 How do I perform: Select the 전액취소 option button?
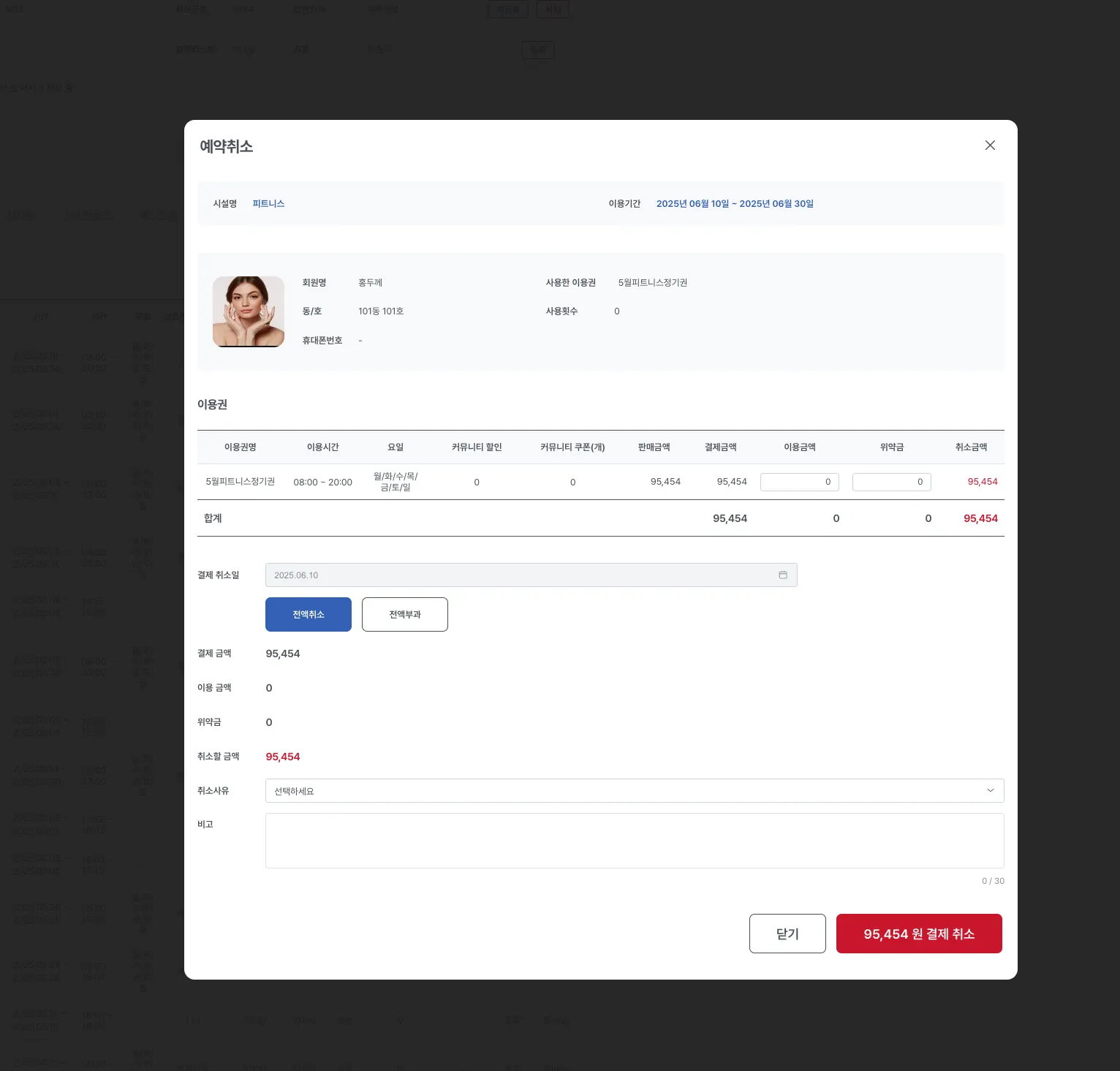click(309, 614)
